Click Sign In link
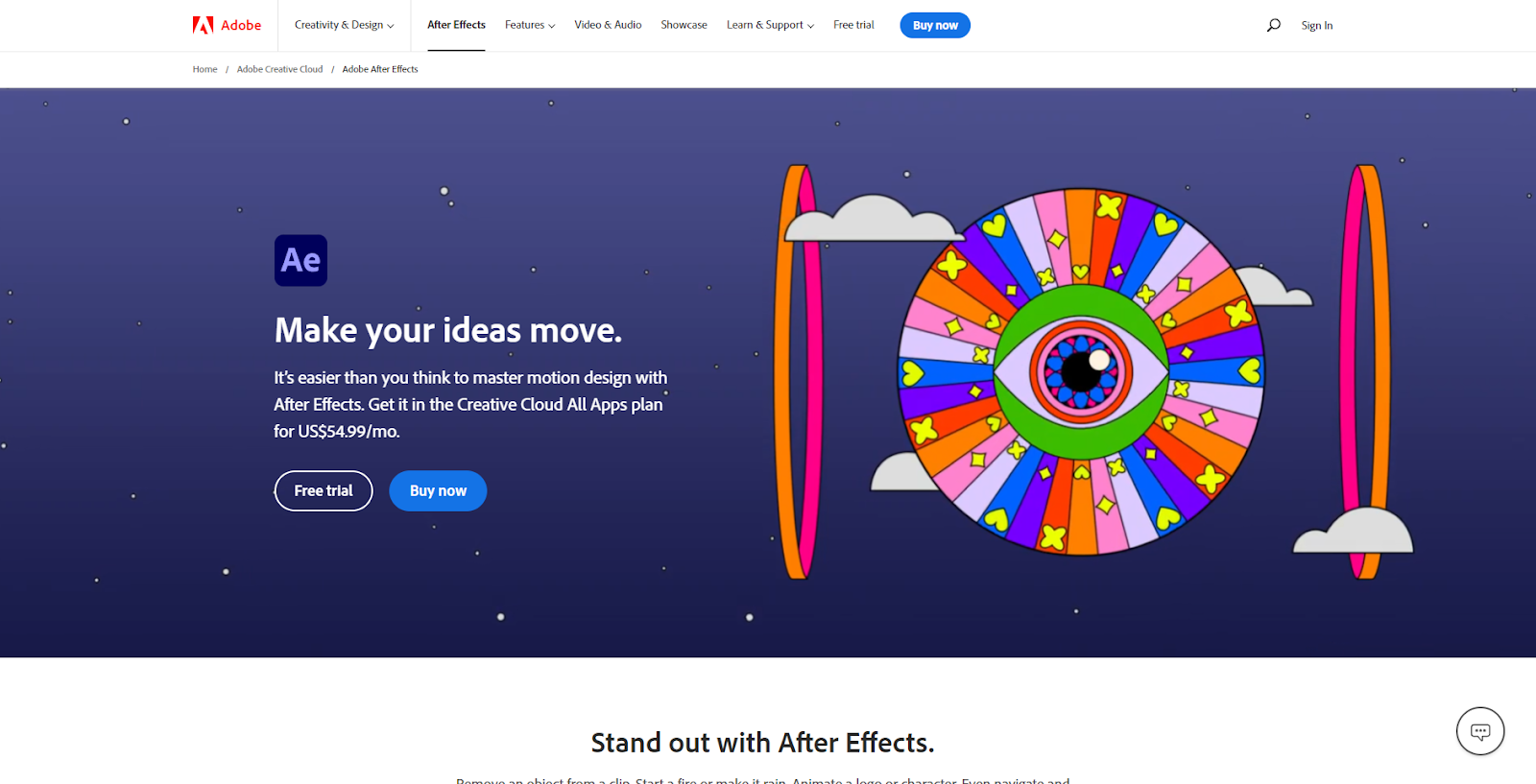 coord(1316,26)
